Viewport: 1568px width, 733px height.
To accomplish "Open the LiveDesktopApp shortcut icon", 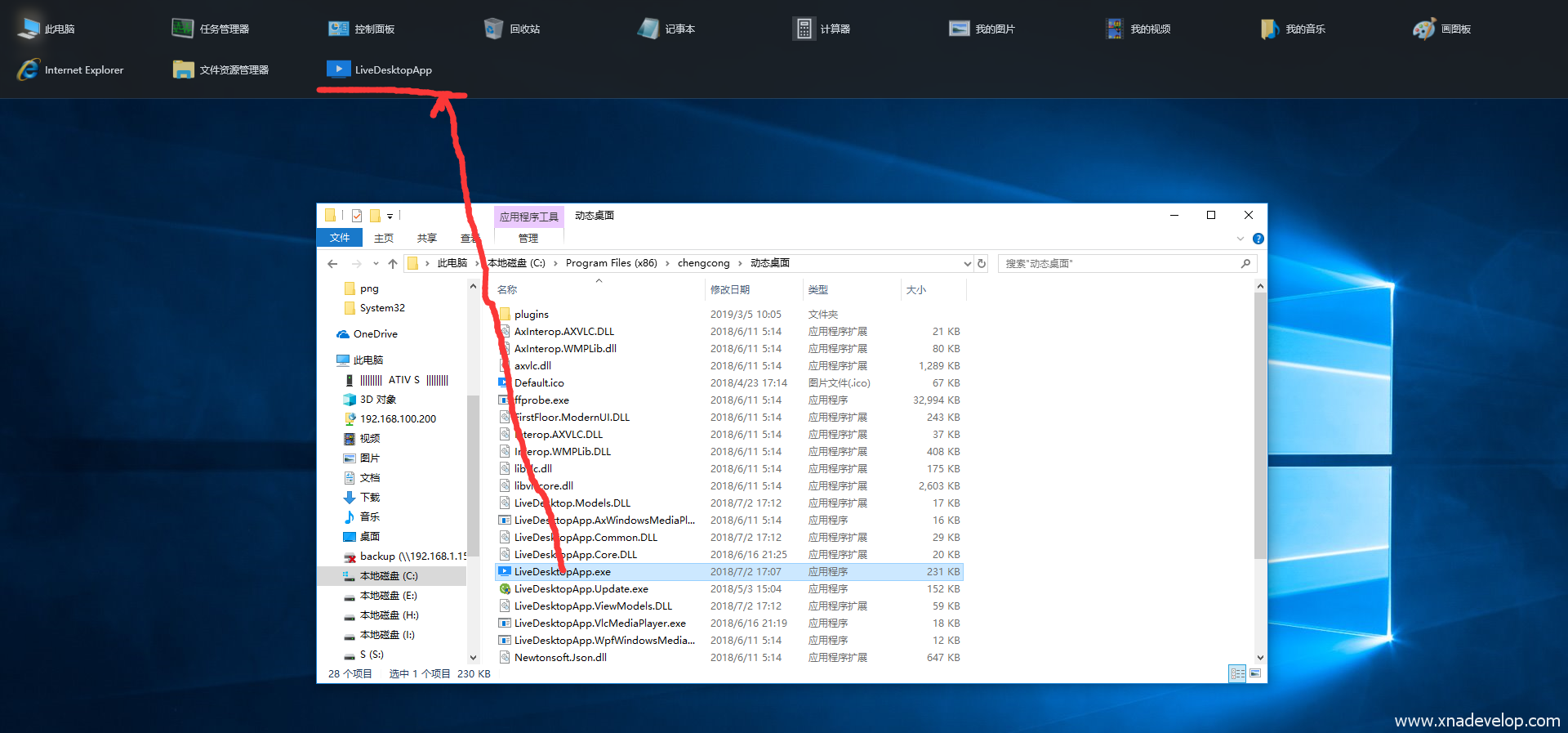I will point(338,69).
